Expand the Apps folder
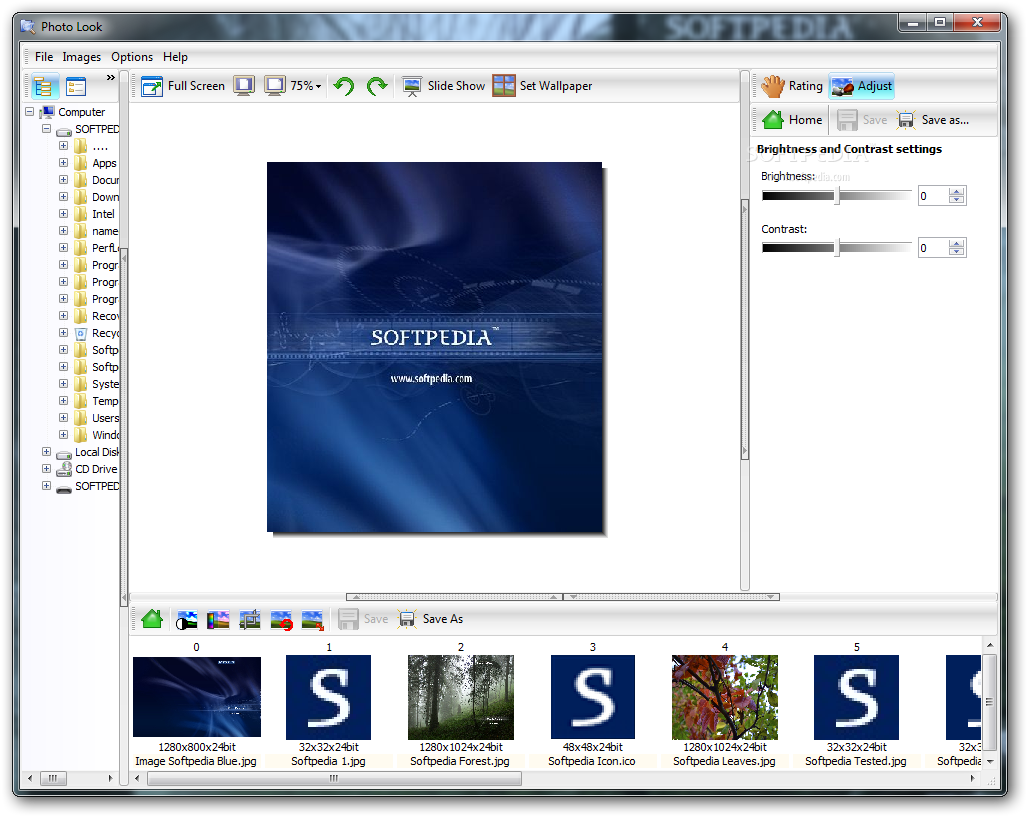Image resolution: width=1028 pixels, height=817 pixels. (x=64, y=163)
